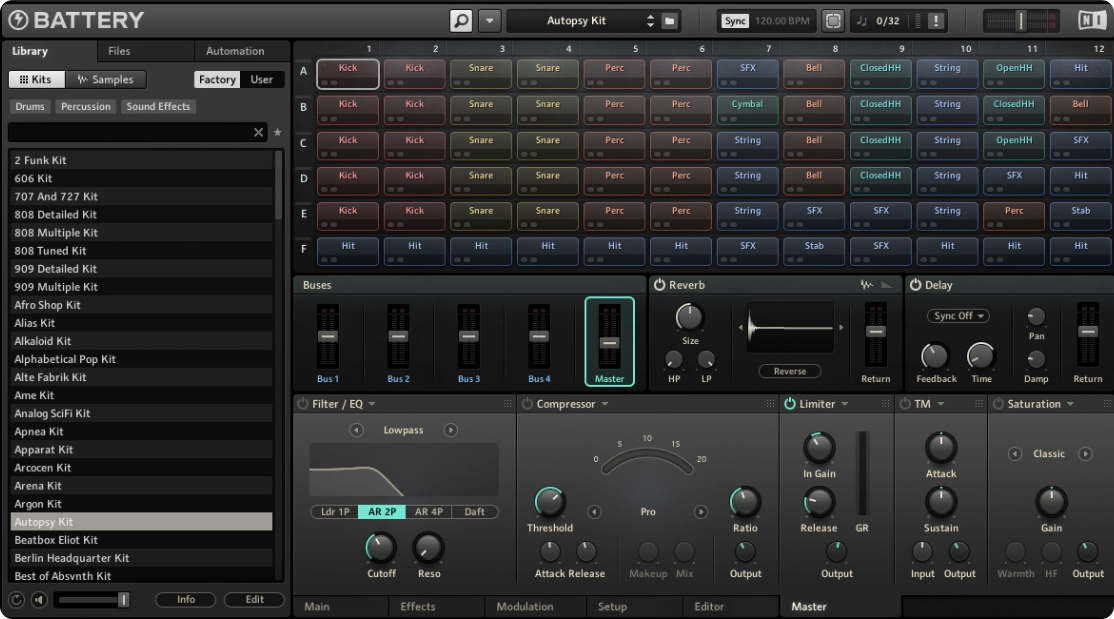1114x619 pixels.
Task: Click the kit preset up/down arrows
Action: [649, 21]
